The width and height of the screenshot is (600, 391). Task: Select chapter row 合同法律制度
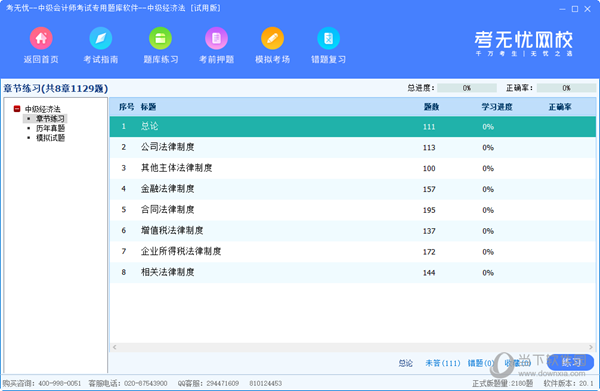[x=352, y=210]
